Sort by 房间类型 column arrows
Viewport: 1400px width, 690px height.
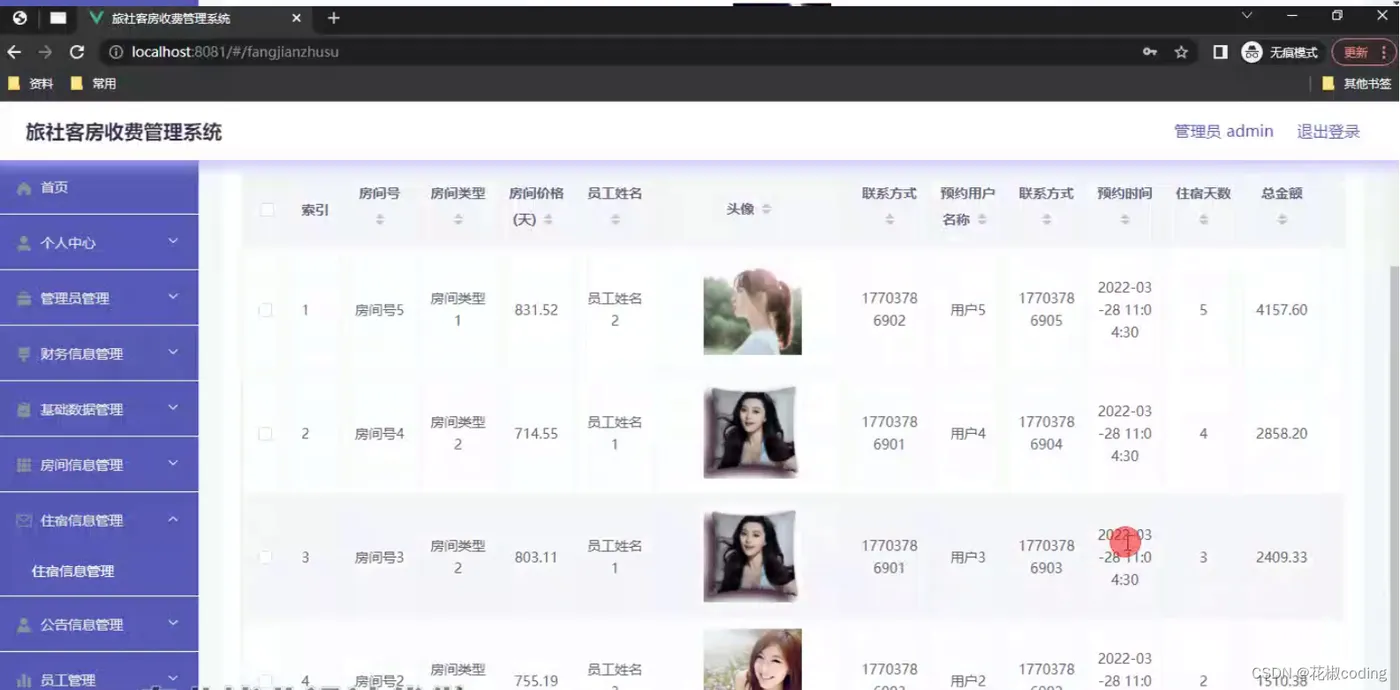(458, 219)
